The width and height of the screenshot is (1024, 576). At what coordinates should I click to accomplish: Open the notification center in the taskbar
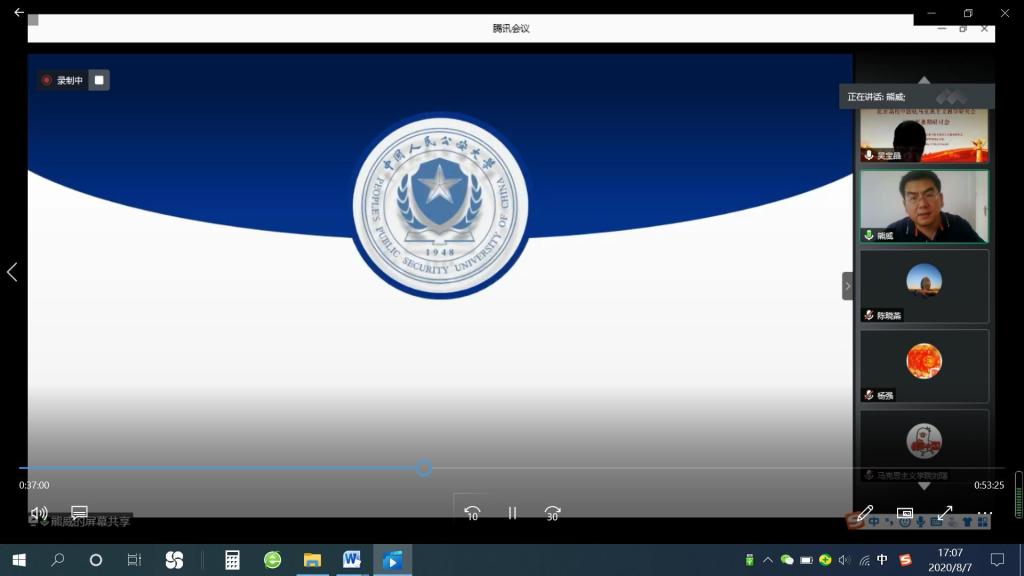[997, 560]
